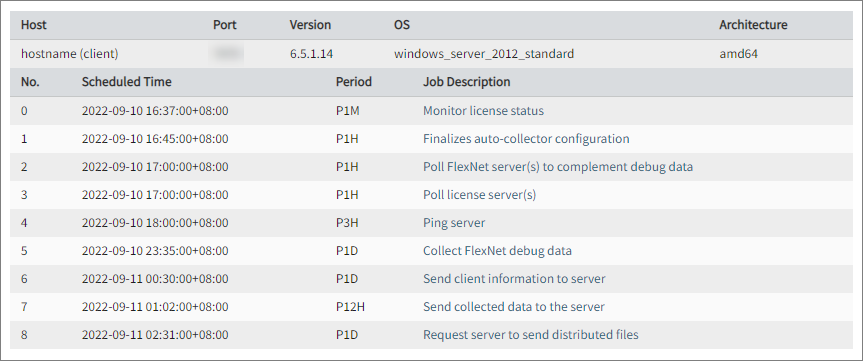Select scheduled time 2022-09-10 16:37:00+08:00
This screenshot has width=863, height=361.
coord(155,111)
